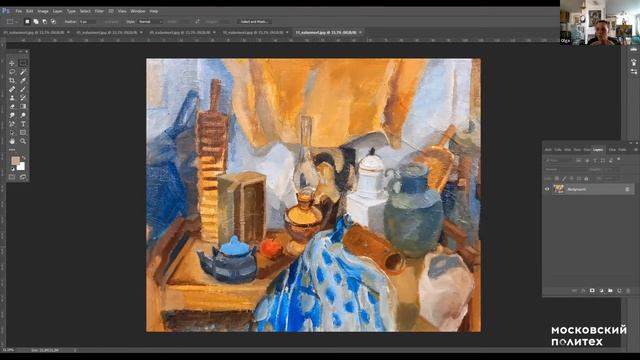Image resolution: width=640 pixels, height=360 pixels.
Task: Open the background color picker
Action: click(22, 167)
